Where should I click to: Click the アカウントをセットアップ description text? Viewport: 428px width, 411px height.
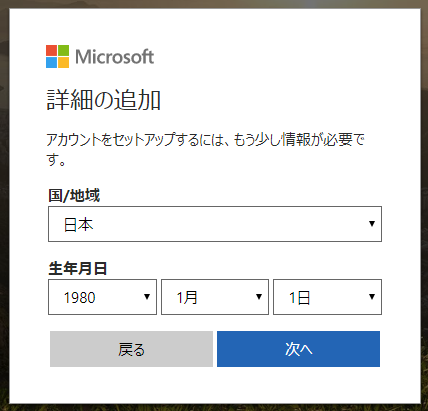[205, 149]
